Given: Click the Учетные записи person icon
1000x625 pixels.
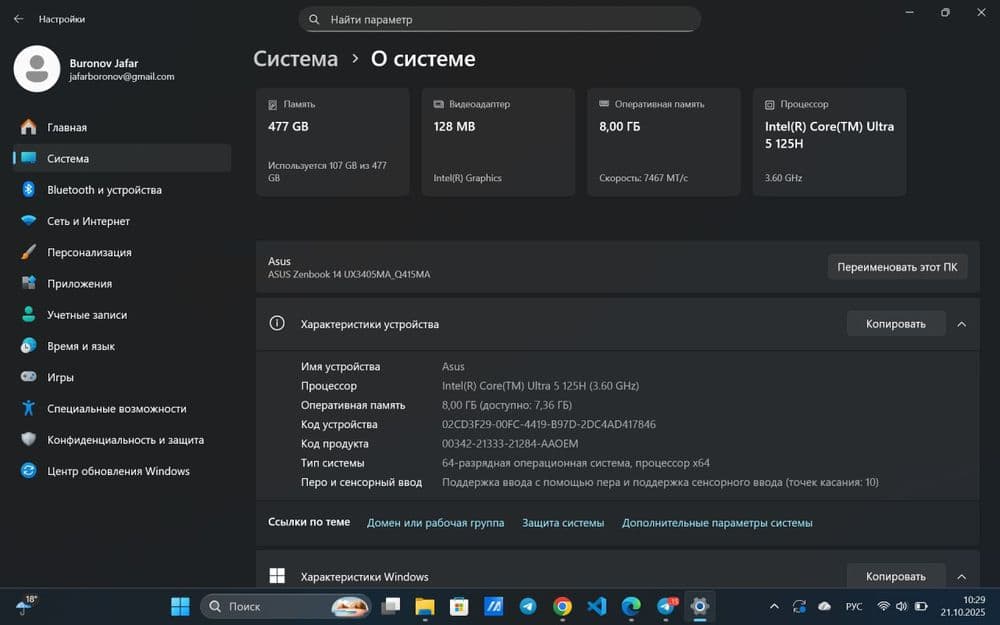Looking at the screenshot, I should pos(28,314).
